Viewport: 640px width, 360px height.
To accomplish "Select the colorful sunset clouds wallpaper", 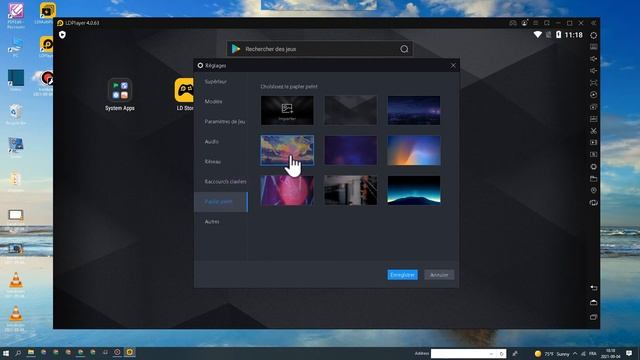I will point(287,150).
